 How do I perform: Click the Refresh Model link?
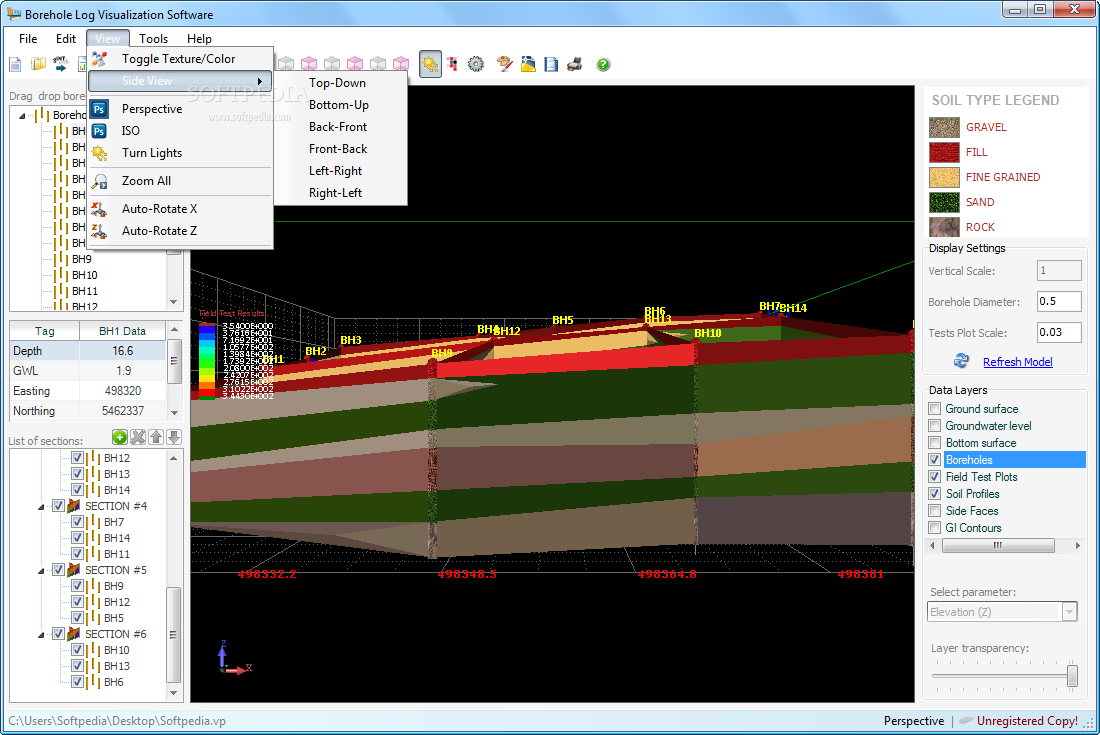[1017, 362]
